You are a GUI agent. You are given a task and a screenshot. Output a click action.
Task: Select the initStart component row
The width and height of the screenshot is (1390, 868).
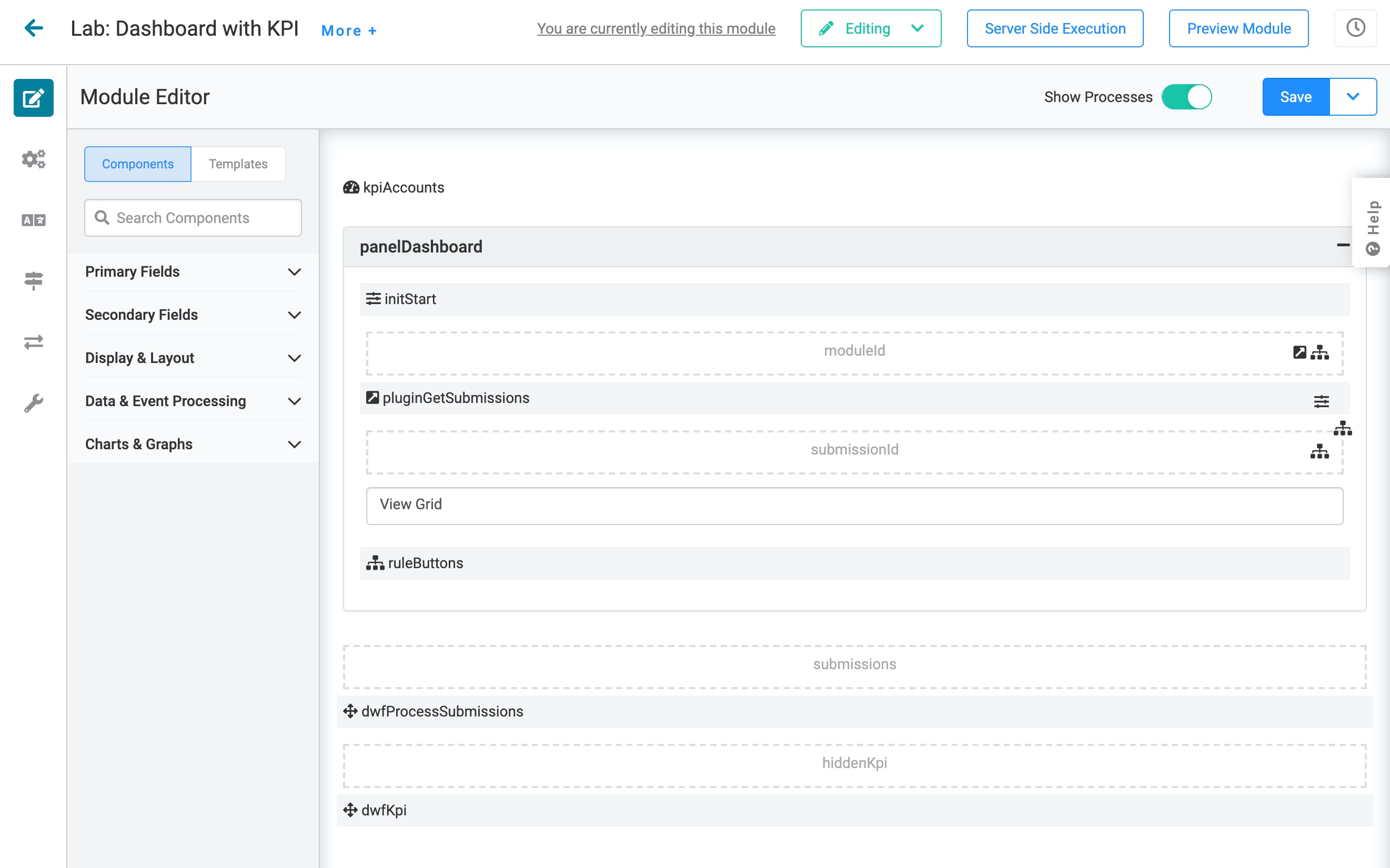(x=854, y=299)
